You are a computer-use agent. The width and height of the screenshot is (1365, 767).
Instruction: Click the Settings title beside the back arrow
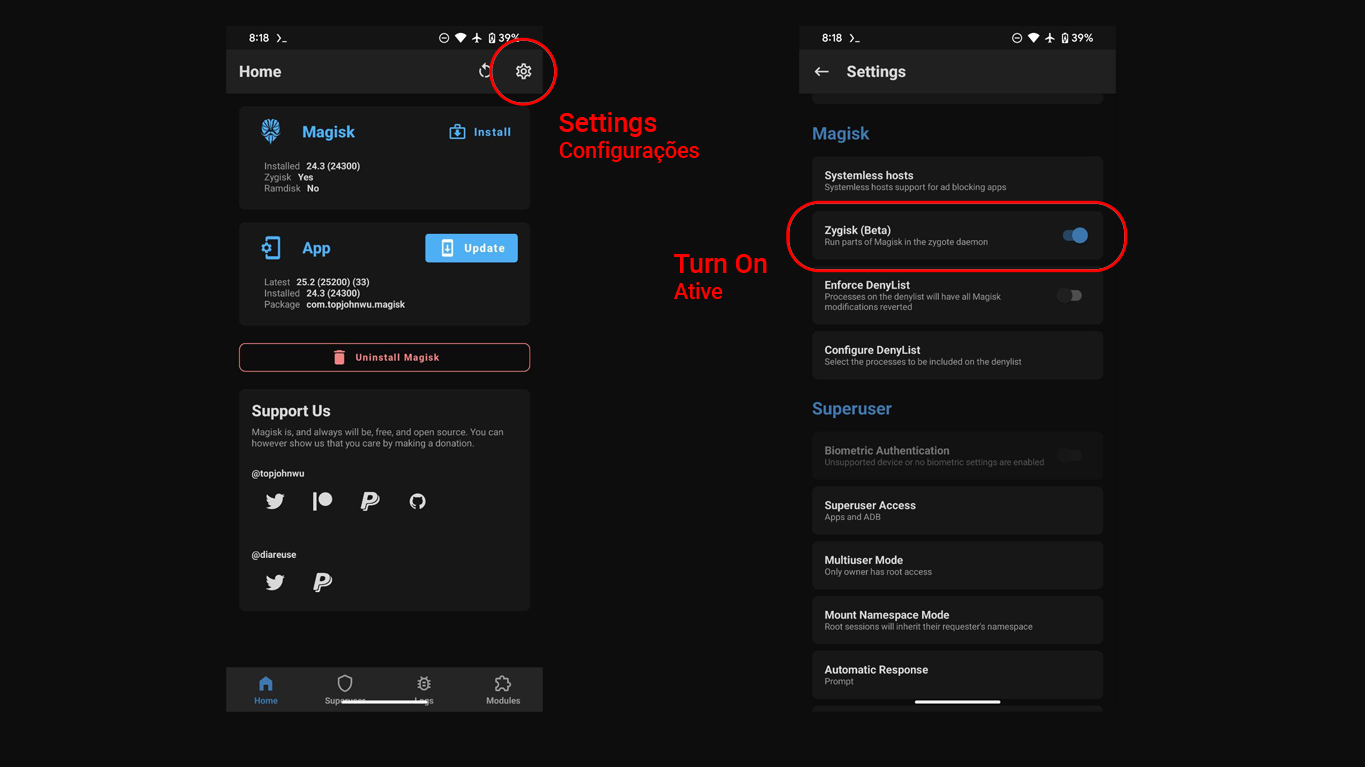pyautogui.click(x=876, y=72)
